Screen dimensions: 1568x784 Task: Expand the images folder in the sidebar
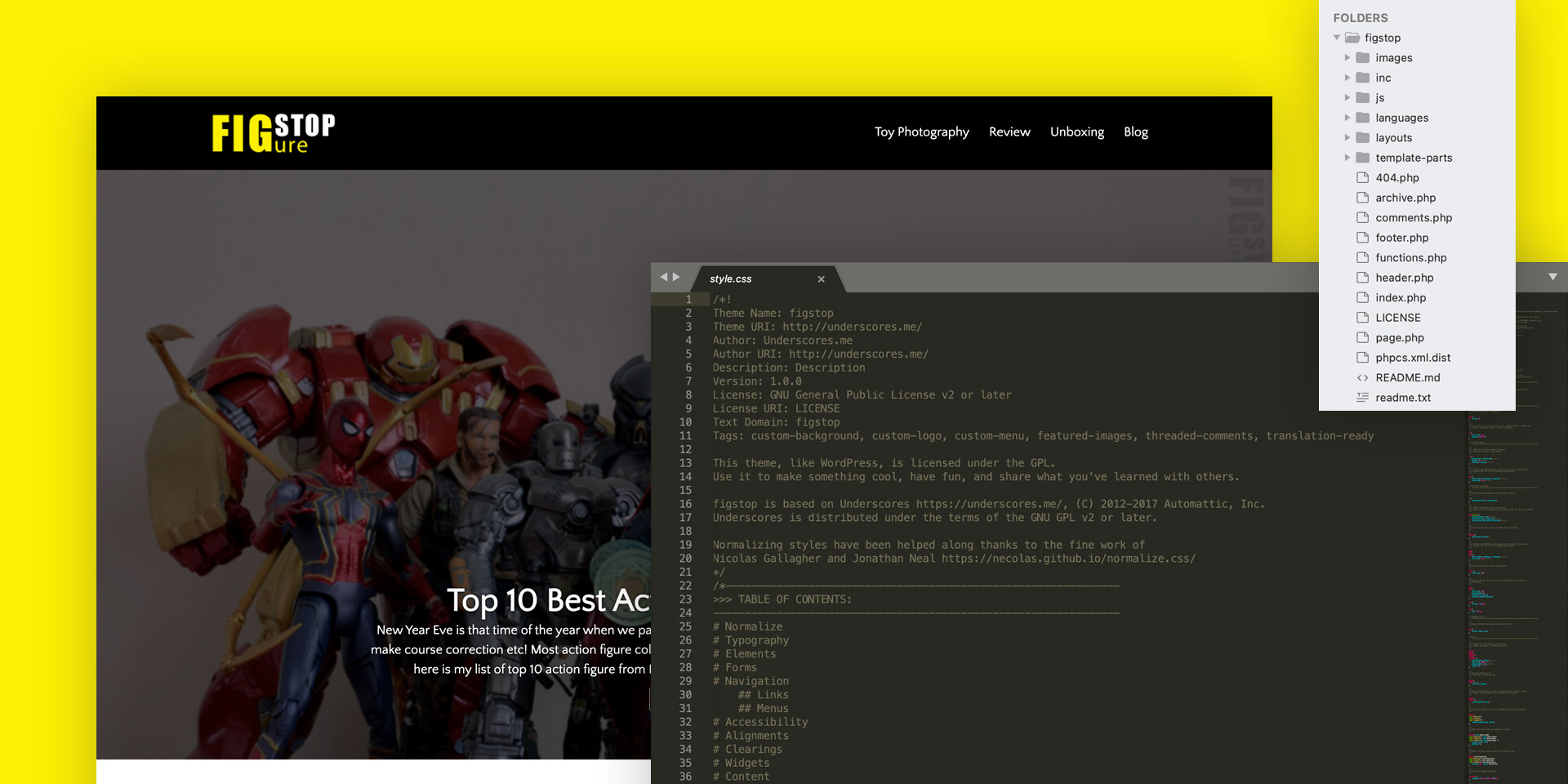[x=1348, y=57]
